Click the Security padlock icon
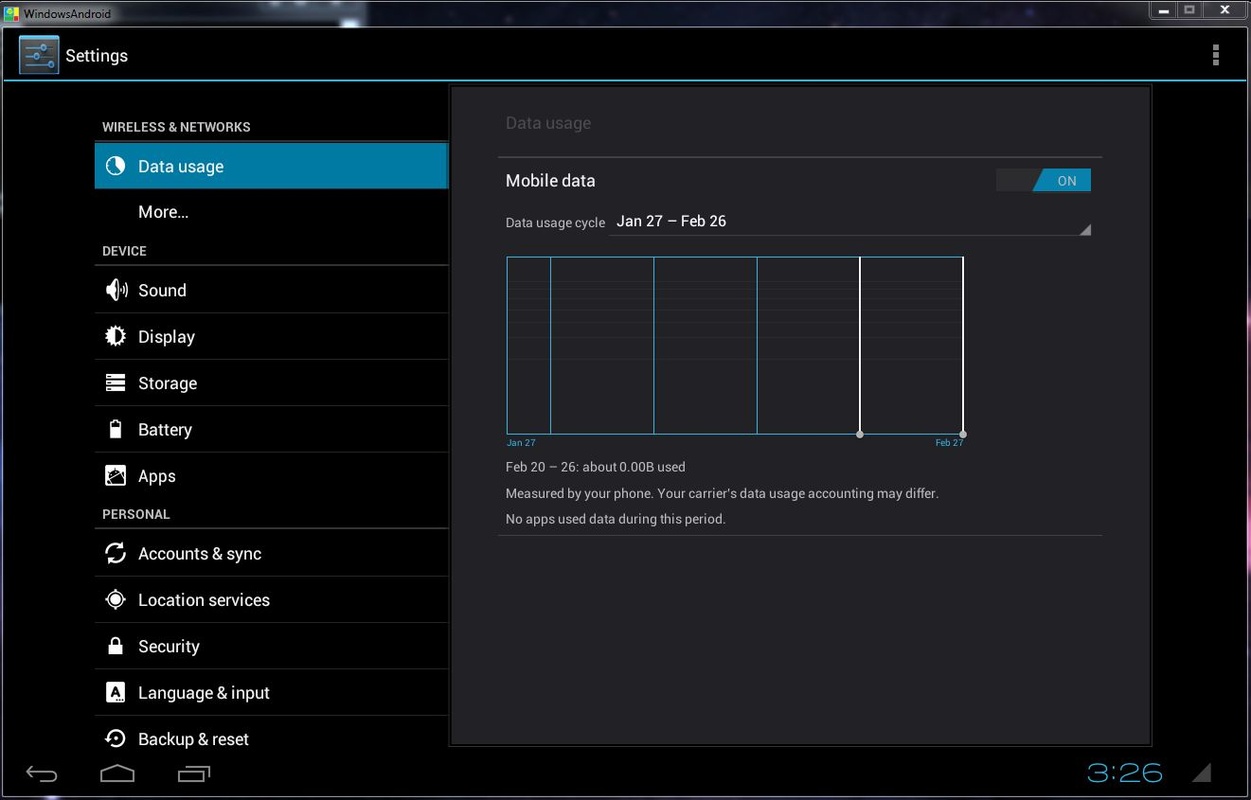The width and height of the screenshot is (1251, 800). pos(116,646)
